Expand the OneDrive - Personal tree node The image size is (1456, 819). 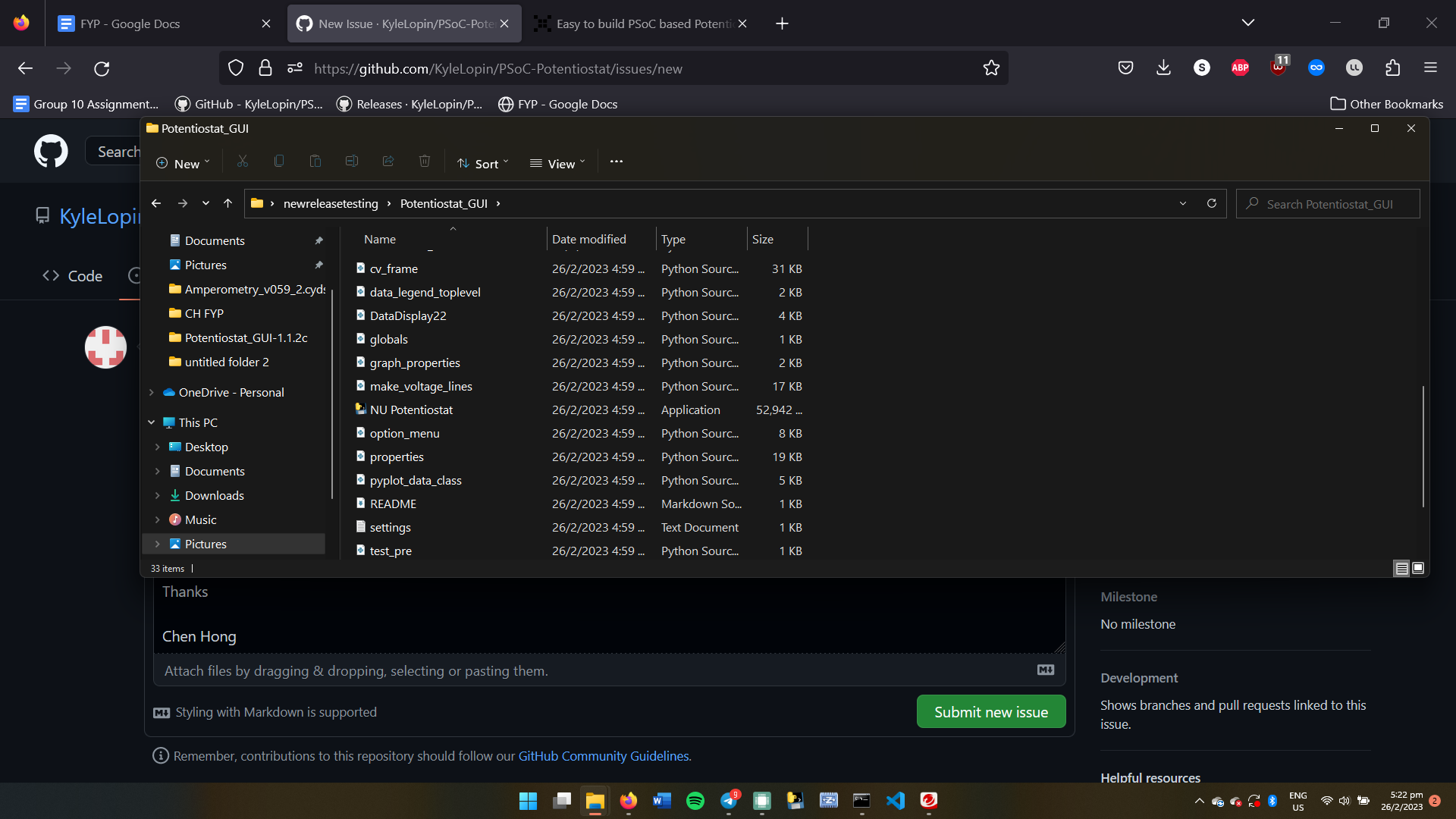[x=152, y=392]
